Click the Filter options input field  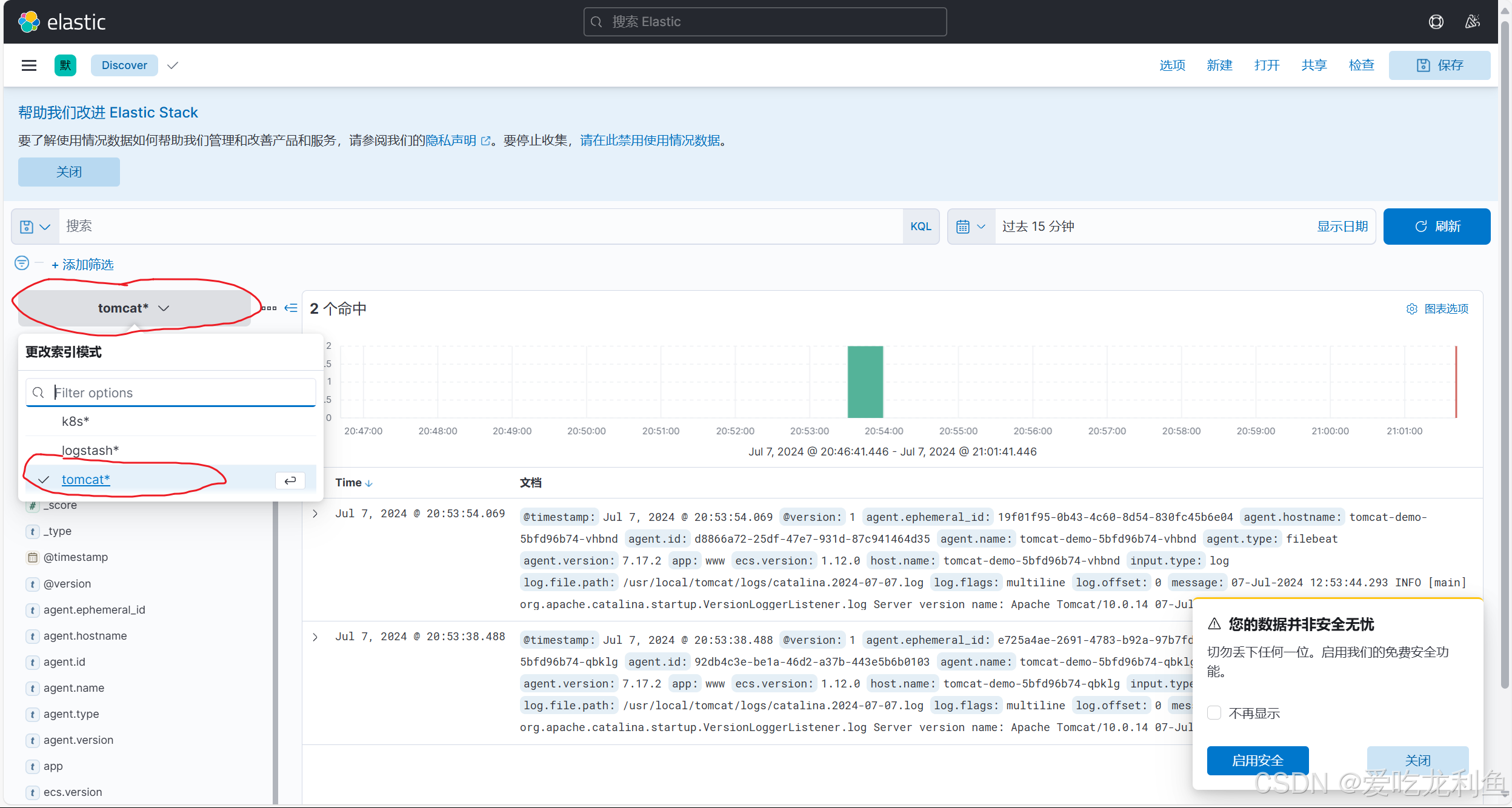171,392
